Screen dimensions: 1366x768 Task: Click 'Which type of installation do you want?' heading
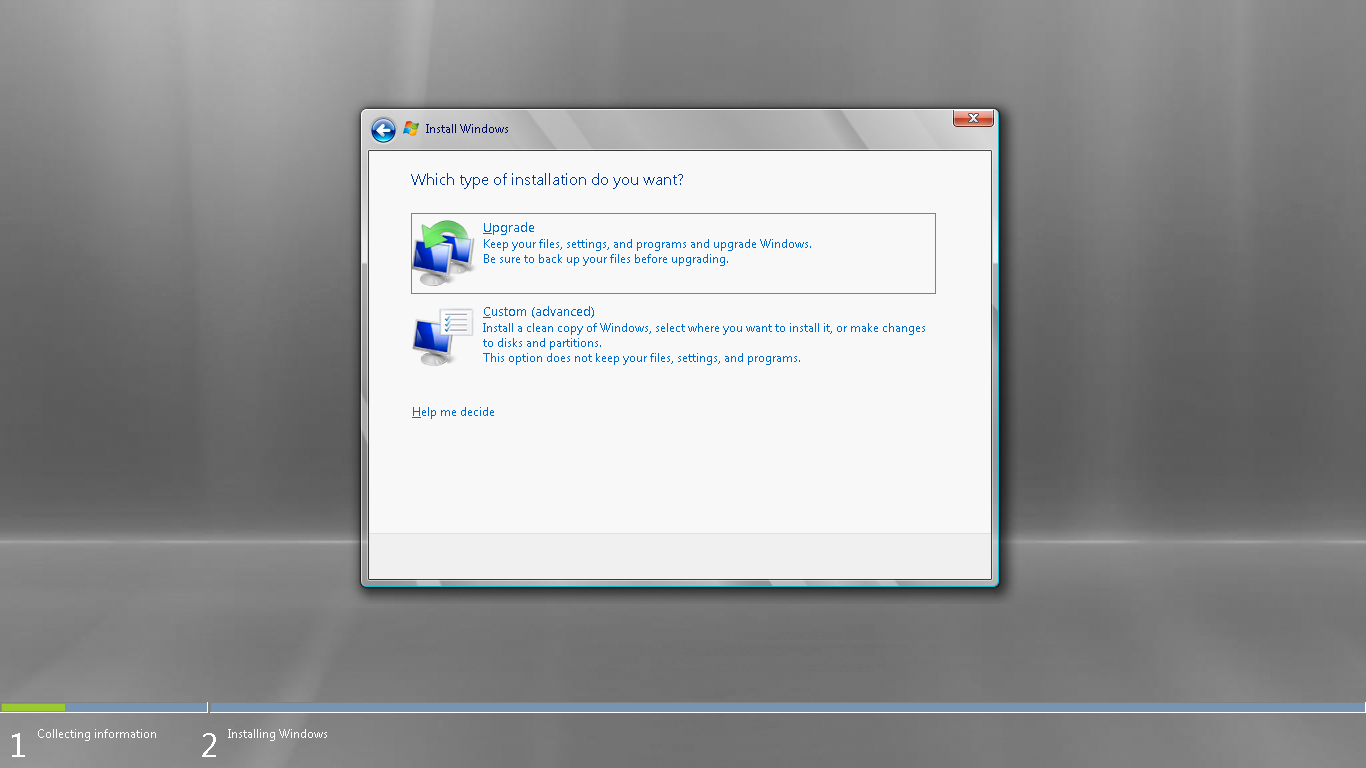(x=547, y=180)
